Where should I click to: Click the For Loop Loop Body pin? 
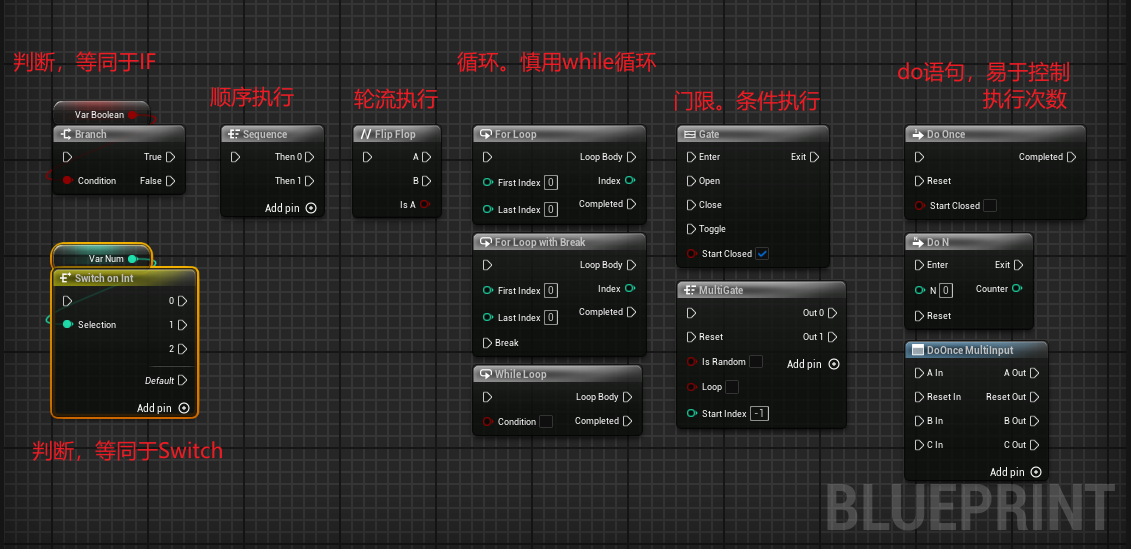coord(631,157)
